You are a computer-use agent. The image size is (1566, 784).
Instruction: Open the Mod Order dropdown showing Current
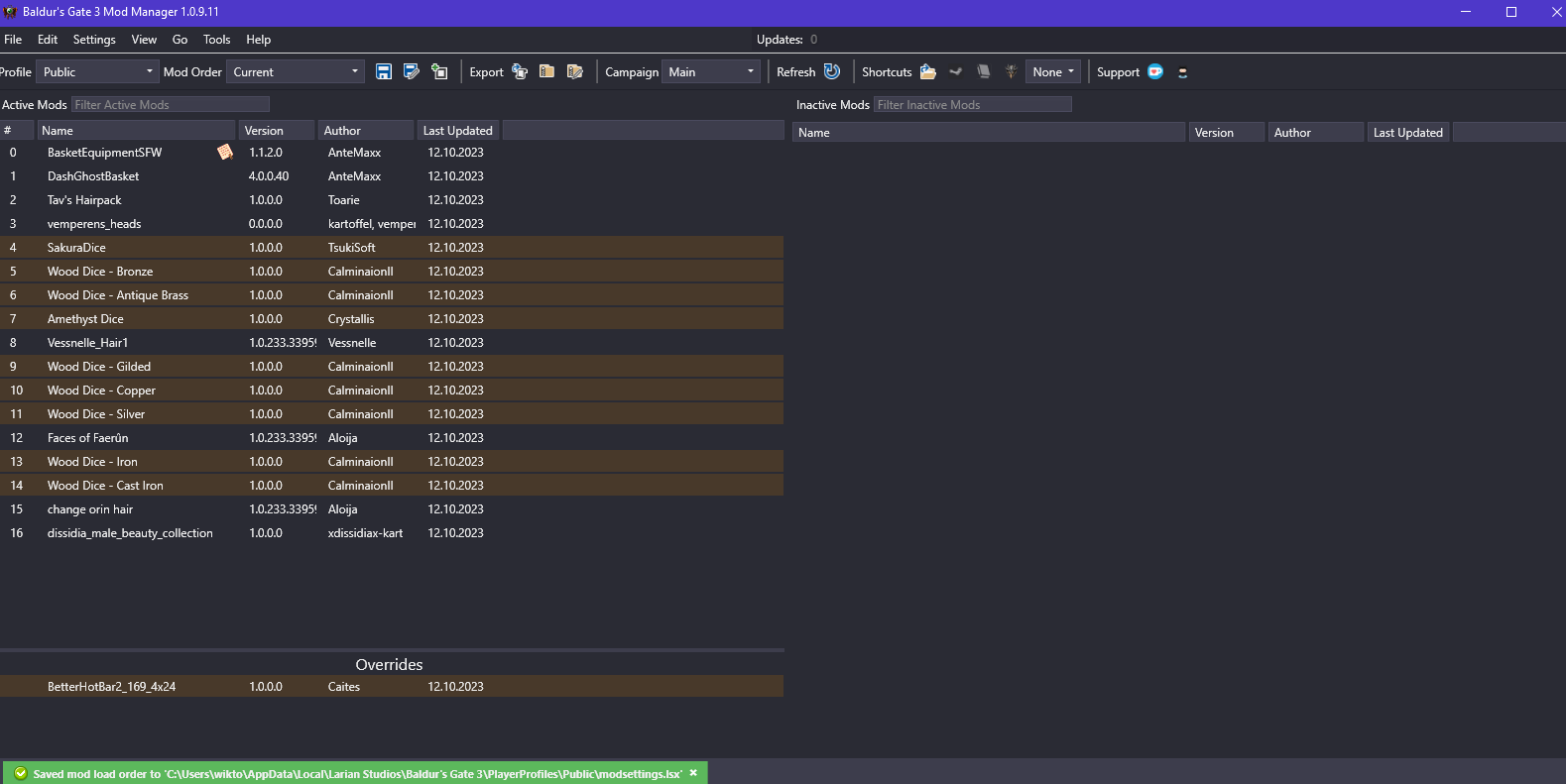296,71
